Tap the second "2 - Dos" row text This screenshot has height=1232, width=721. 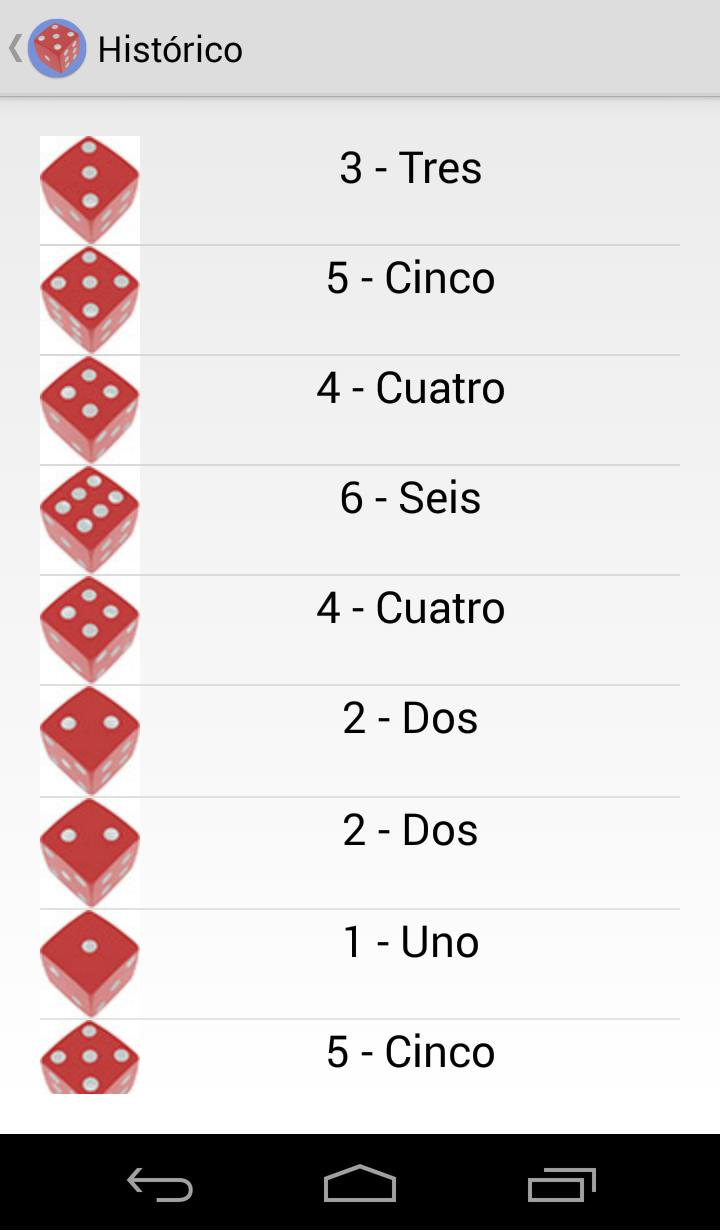coord(411,830)
